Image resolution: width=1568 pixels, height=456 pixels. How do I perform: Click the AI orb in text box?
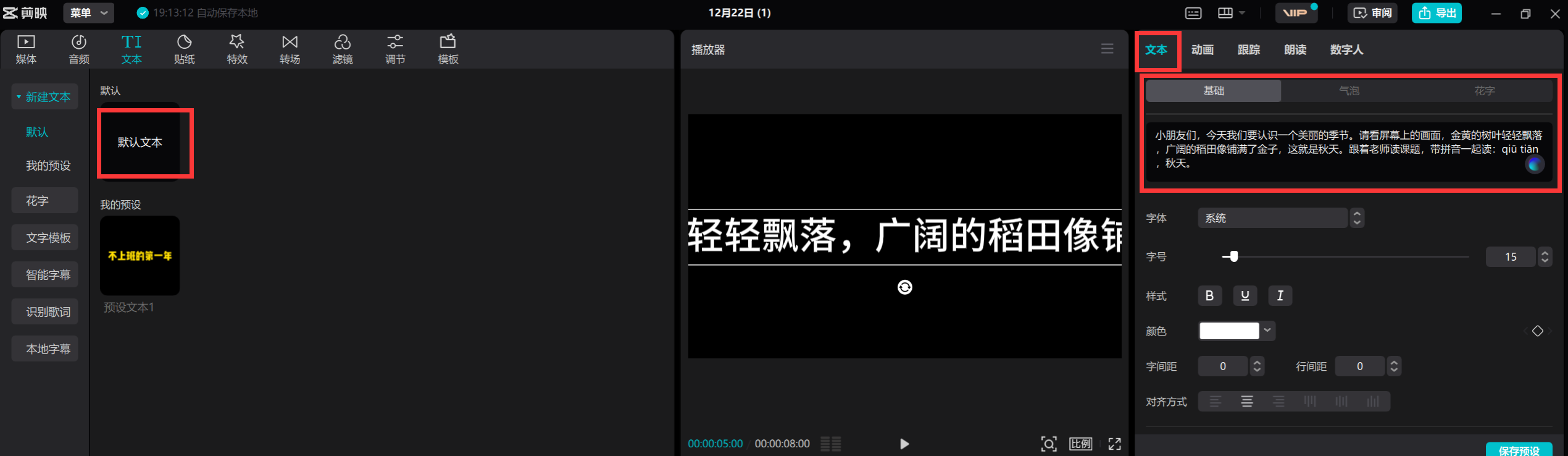click(1535, 164)
